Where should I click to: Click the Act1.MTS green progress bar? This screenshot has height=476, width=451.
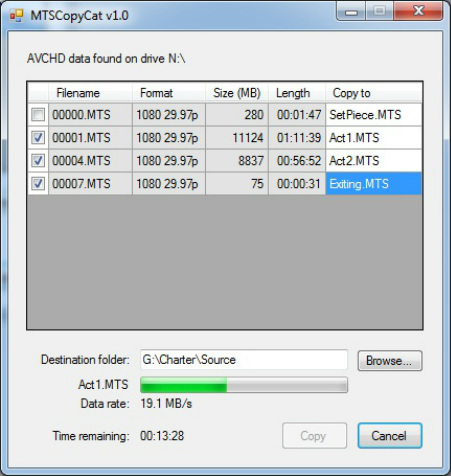pos(244,385)
